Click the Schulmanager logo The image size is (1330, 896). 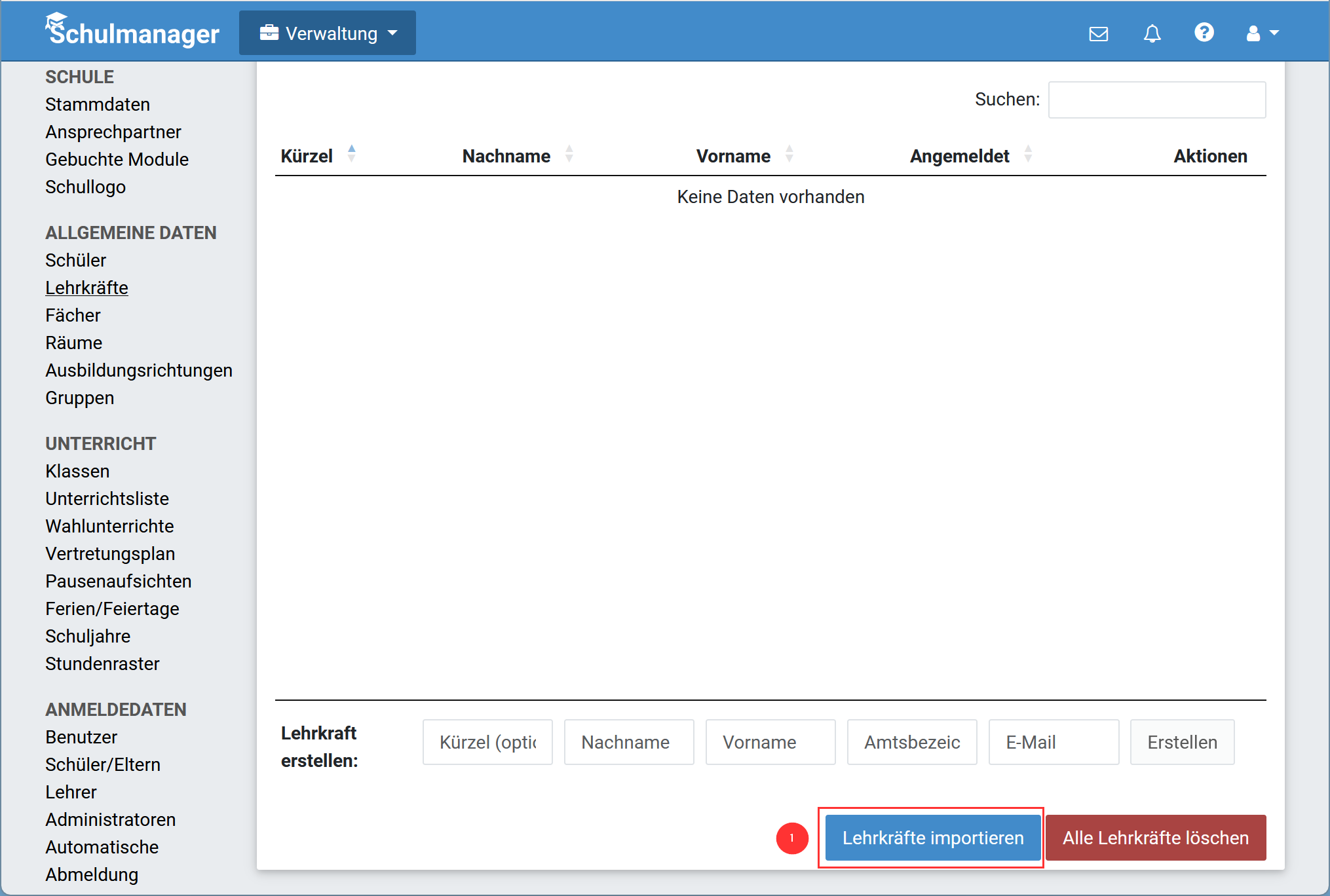pyautogui.click(x=132, y=31)
